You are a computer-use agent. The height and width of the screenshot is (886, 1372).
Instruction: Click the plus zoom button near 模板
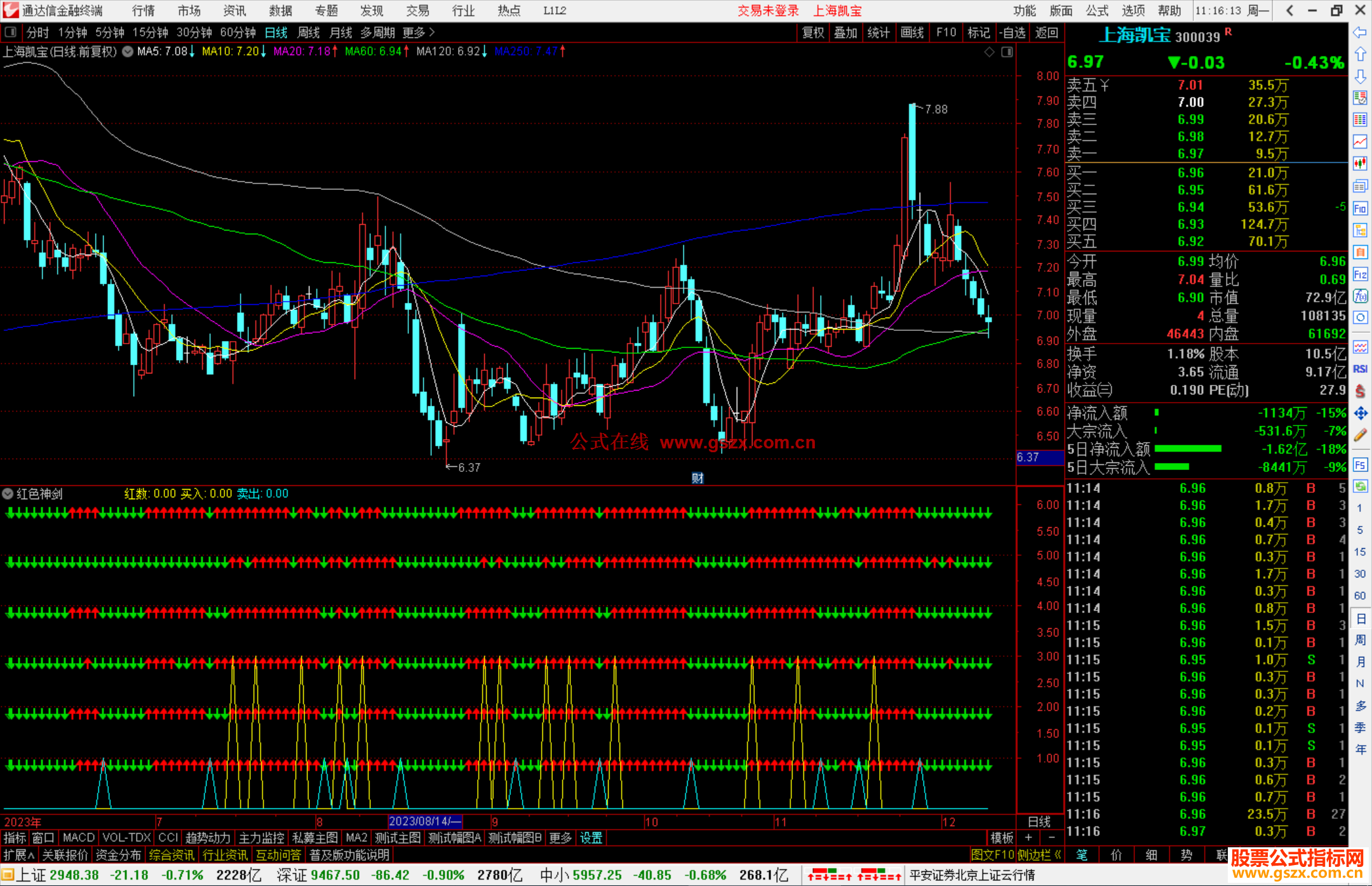coord(1028,838)
